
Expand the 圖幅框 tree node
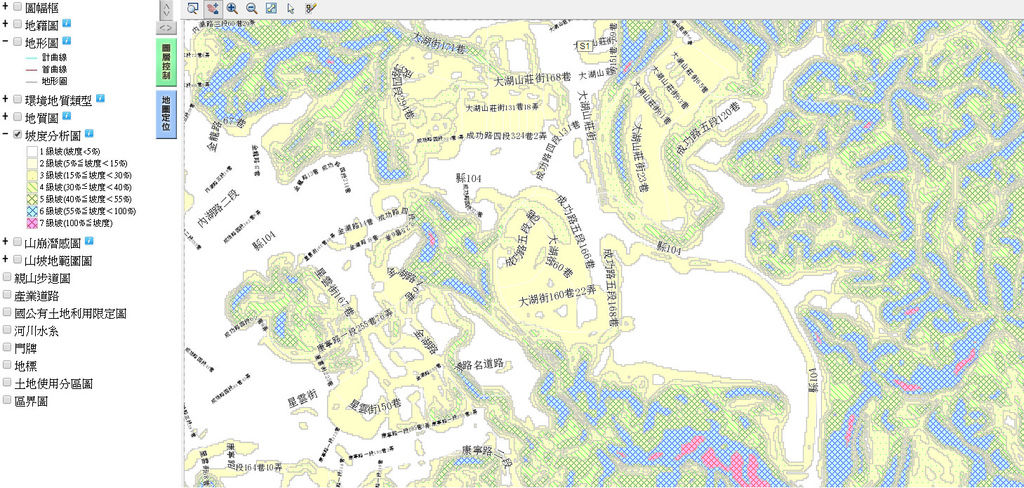tap(5, 7)
